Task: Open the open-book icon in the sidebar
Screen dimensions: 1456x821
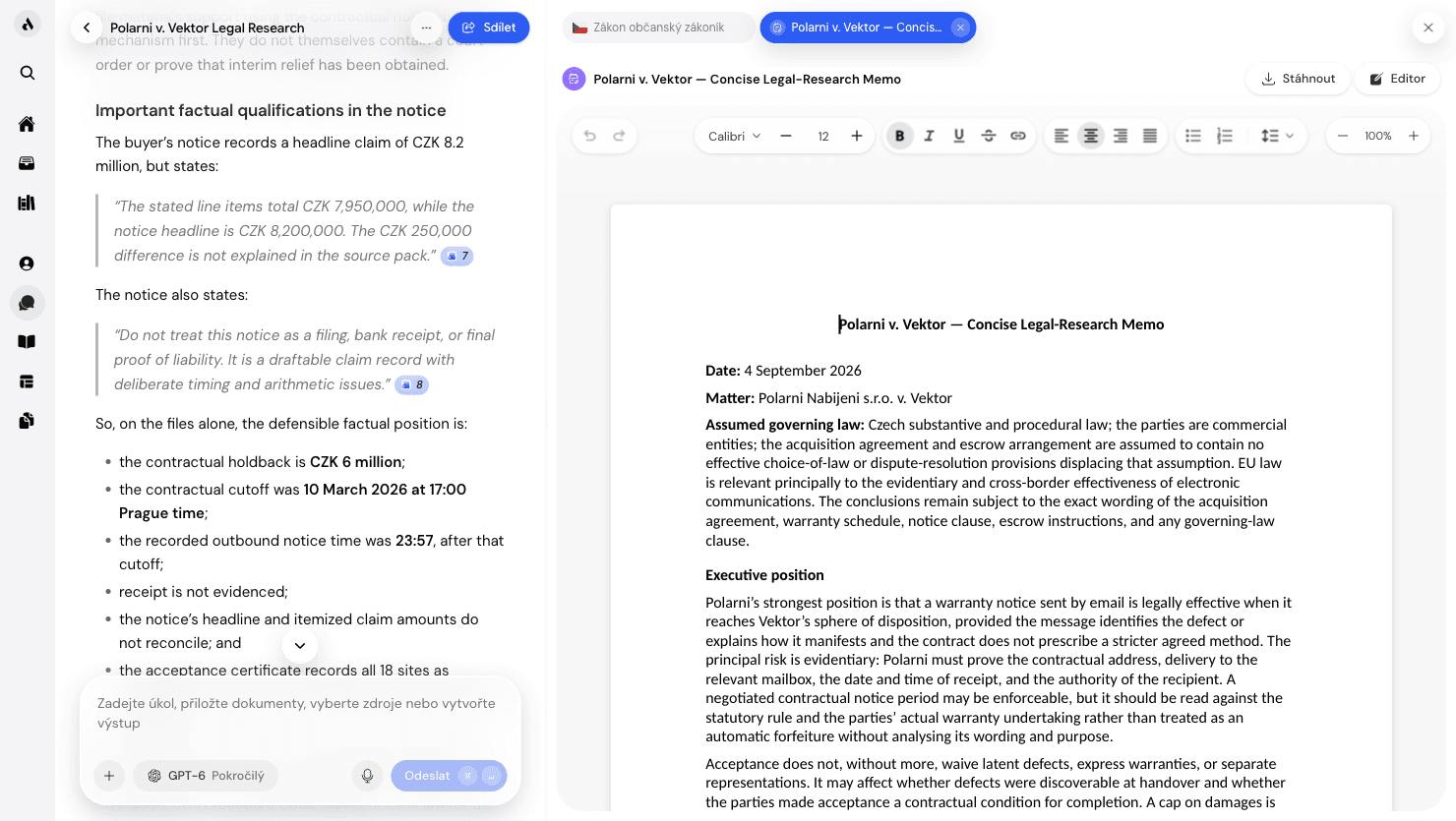Action: click(x=28, y=342)
